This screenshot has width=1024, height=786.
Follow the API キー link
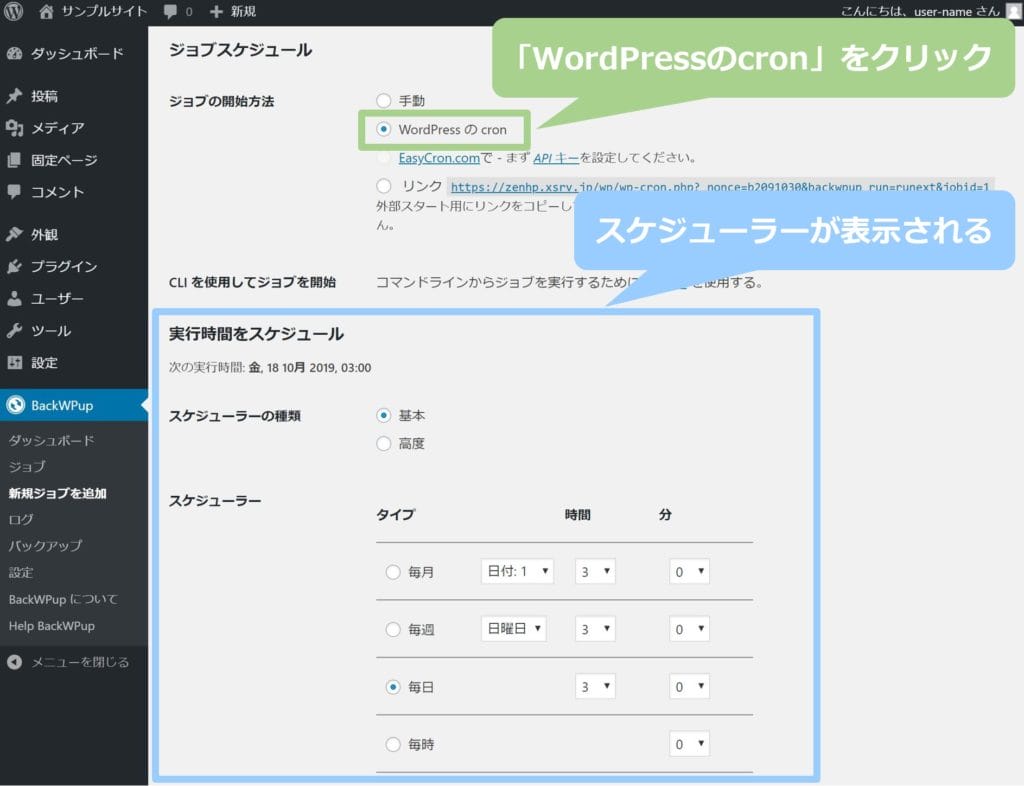555,158
